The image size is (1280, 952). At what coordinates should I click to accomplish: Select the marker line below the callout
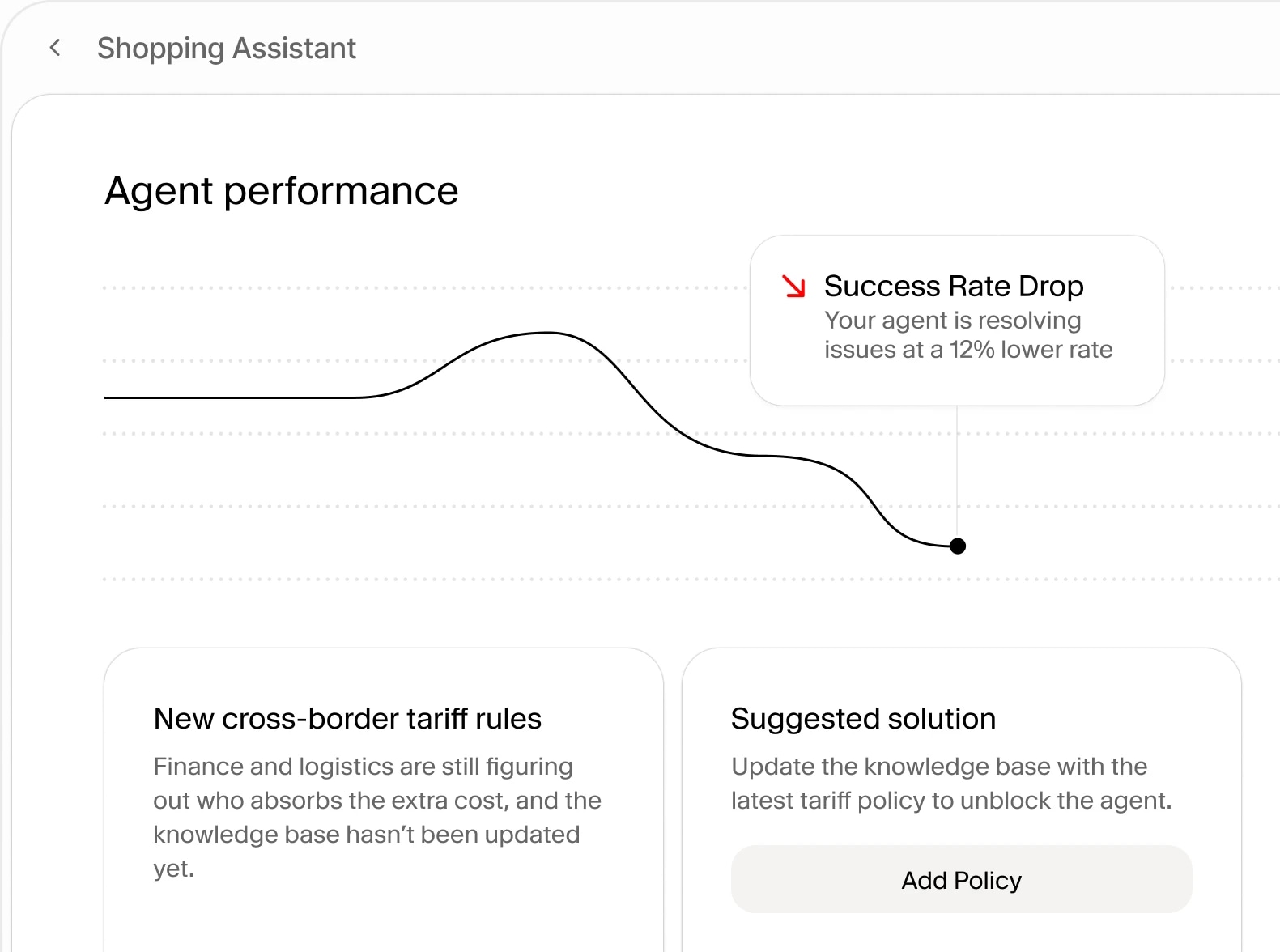point(958,470)
